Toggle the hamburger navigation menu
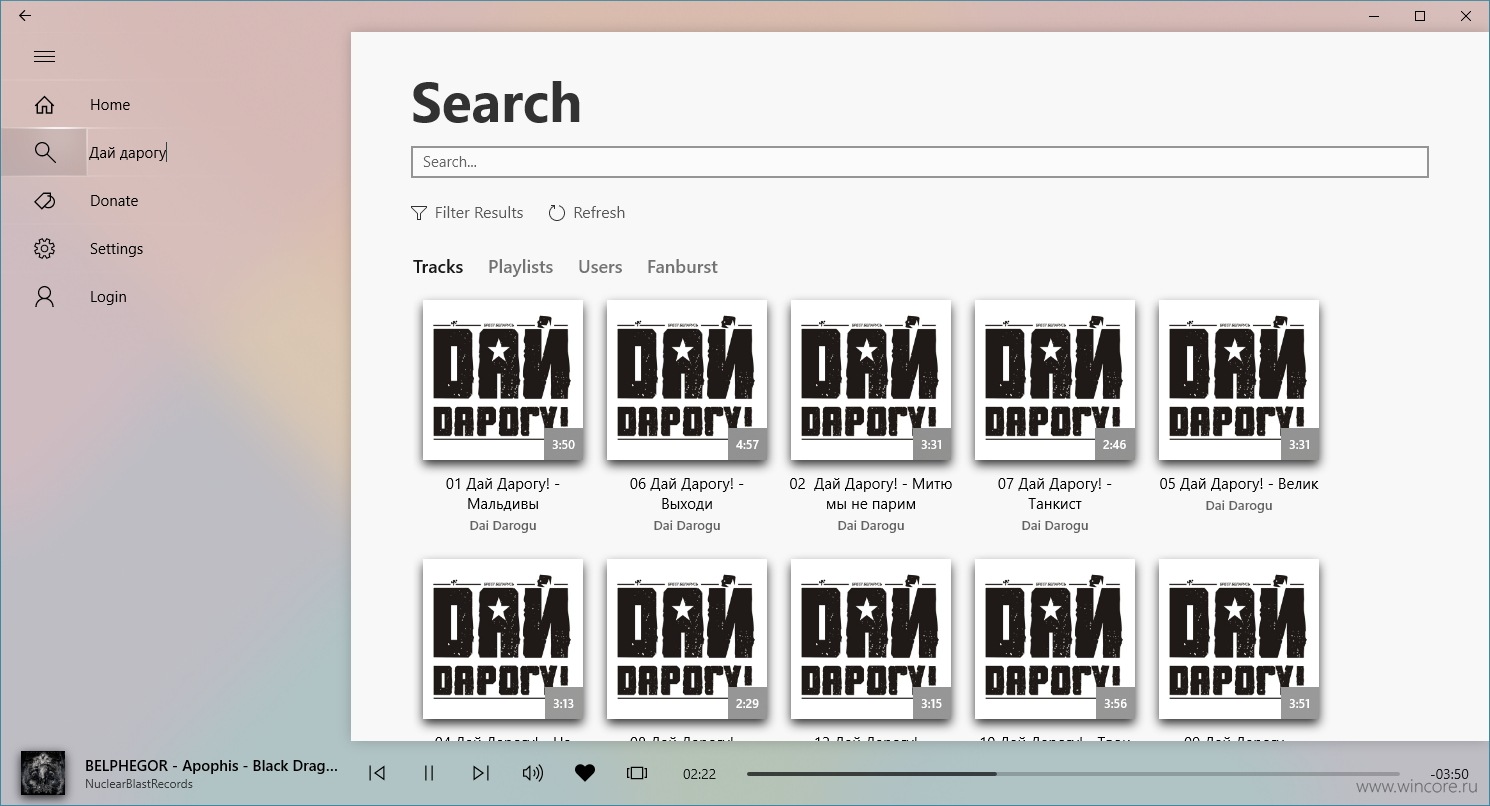Image resolution: width=1490 pixels, height=806 pixels. click(44, 57)
